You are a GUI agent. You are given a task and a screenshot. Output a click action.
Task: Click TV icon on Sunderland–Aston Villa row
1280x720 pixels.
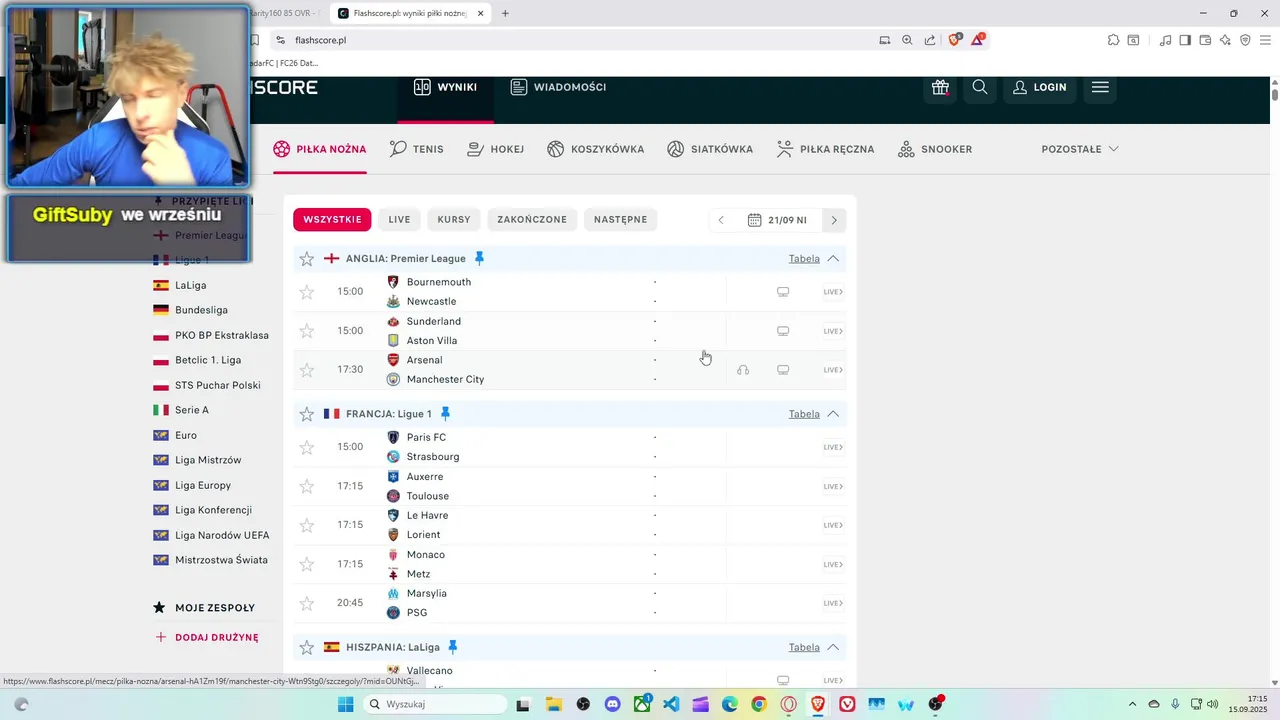click(783, 331)
